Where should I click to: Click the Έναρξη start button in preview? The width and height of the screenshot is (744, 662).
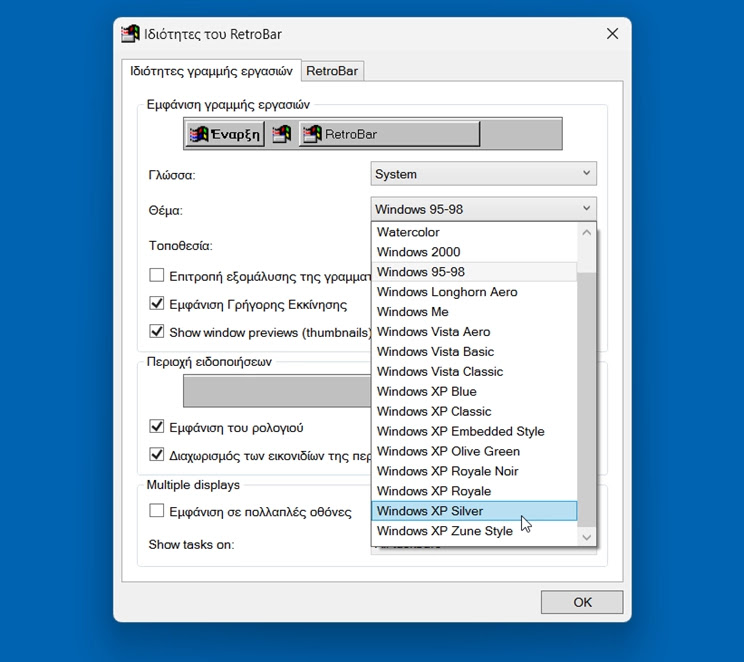[225, 134]
